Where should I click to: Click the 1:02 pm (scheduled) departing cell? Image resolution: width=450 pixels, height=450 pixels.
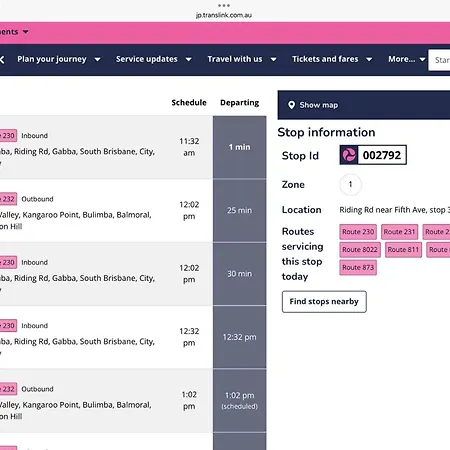pos(239,400)
